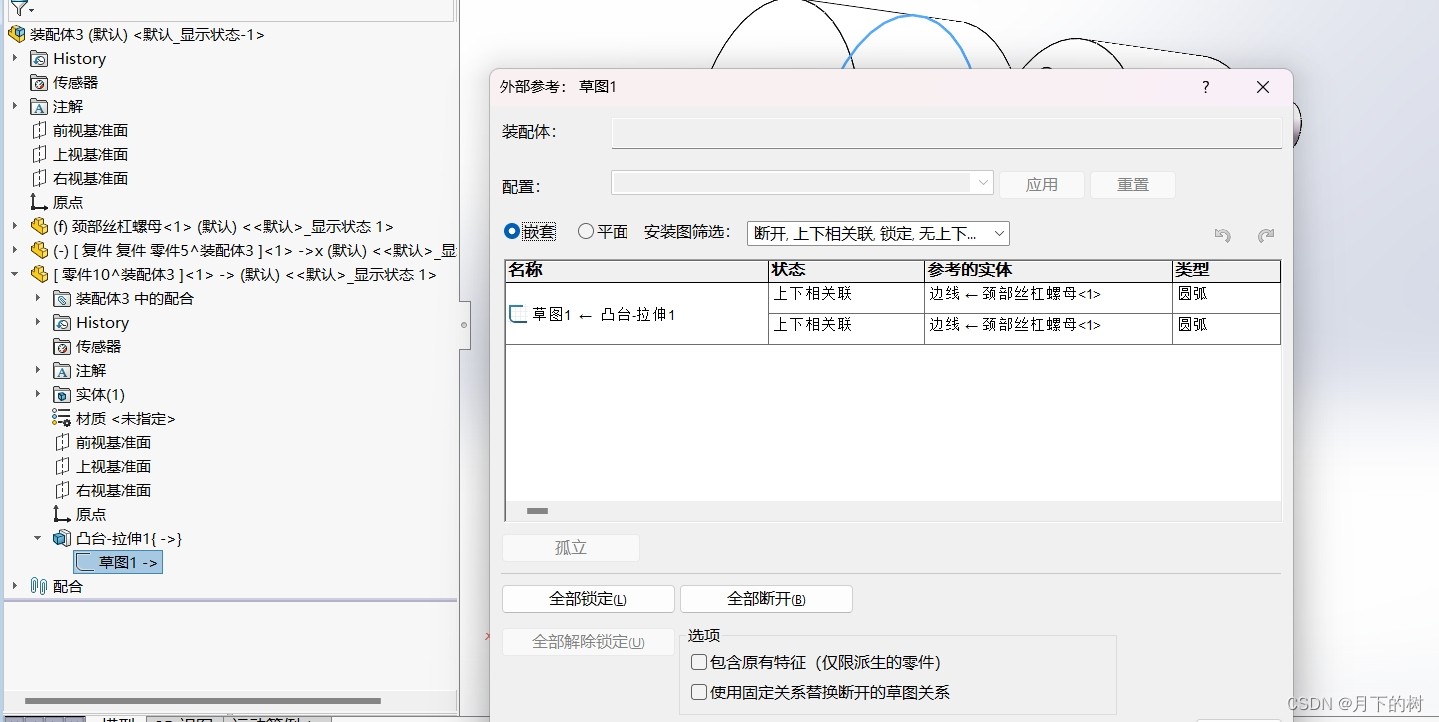Select the top-level 右视基准面 plane icon
The height and width of the screenshot is (722, 1439).
pos(39,178)
